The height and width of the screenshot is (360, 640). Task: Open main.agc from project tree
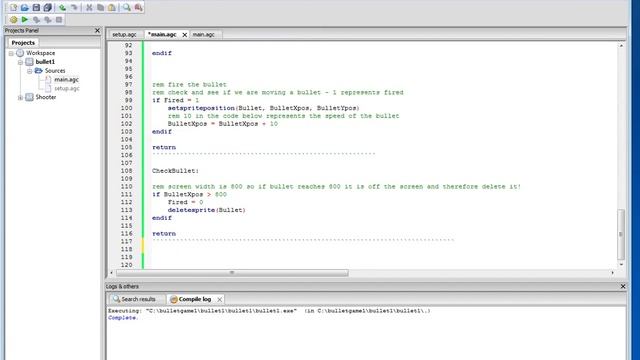(x=66, y=80)
